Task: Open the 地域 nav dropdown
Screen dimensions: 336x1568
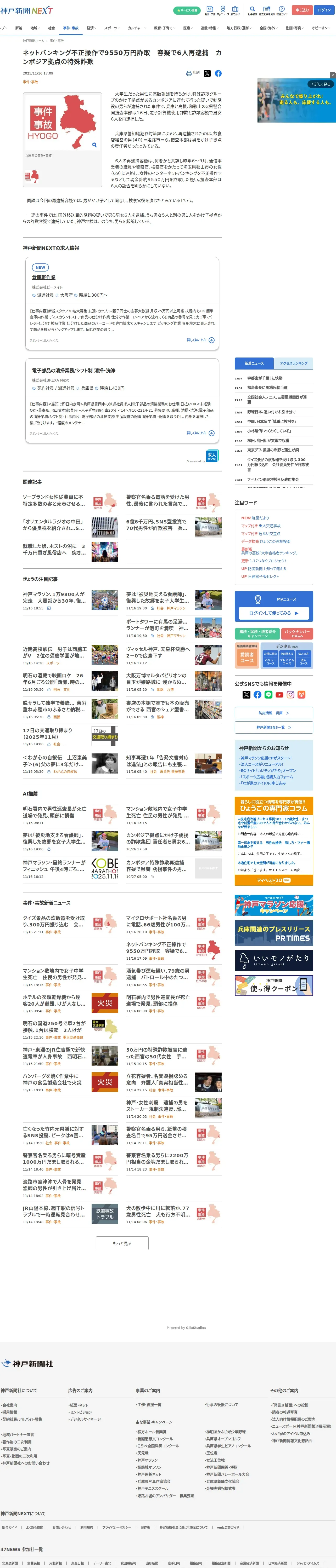Action: tap(35, 28)
